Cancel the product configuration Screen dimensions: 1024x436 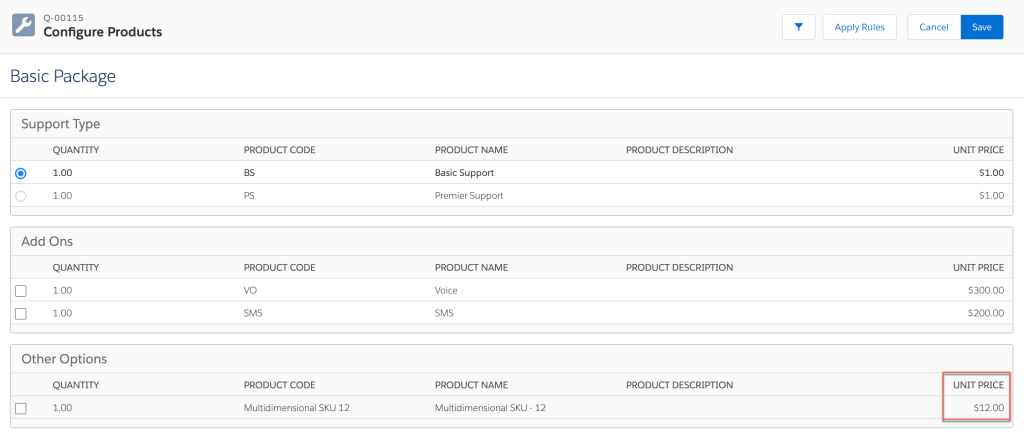(x=933, y=27)
